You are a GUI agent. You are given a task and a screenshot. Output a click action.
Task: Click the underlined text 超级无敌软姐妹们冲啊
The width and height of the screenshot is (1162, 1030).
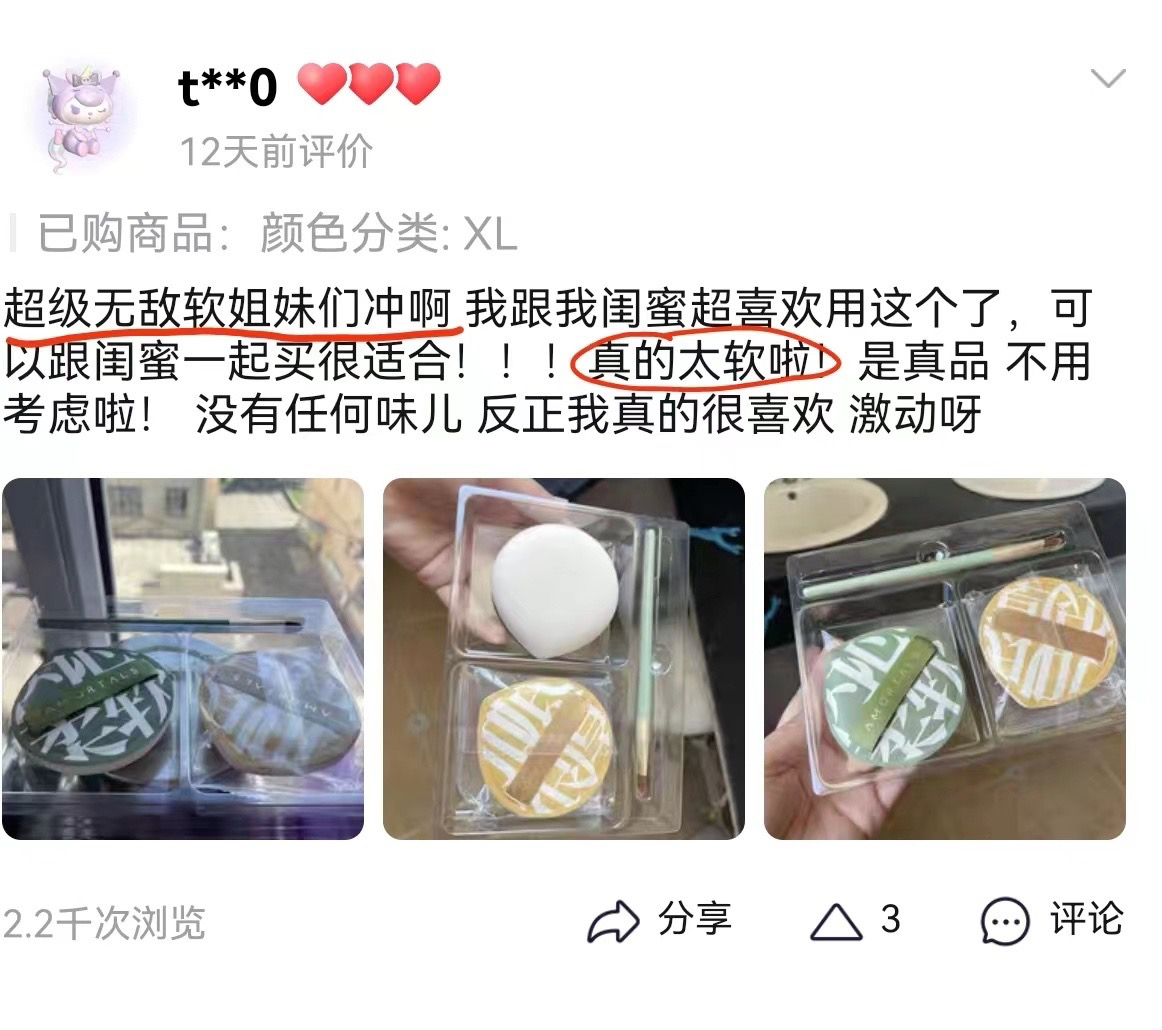pyautogui.click(x=228, y=308)
